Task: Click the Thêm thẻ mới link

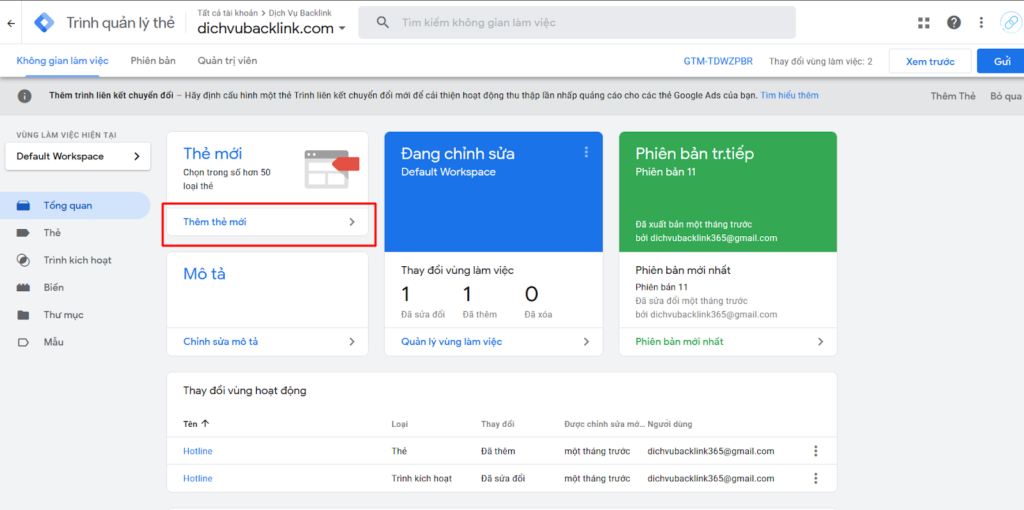Action: point(215,222)
